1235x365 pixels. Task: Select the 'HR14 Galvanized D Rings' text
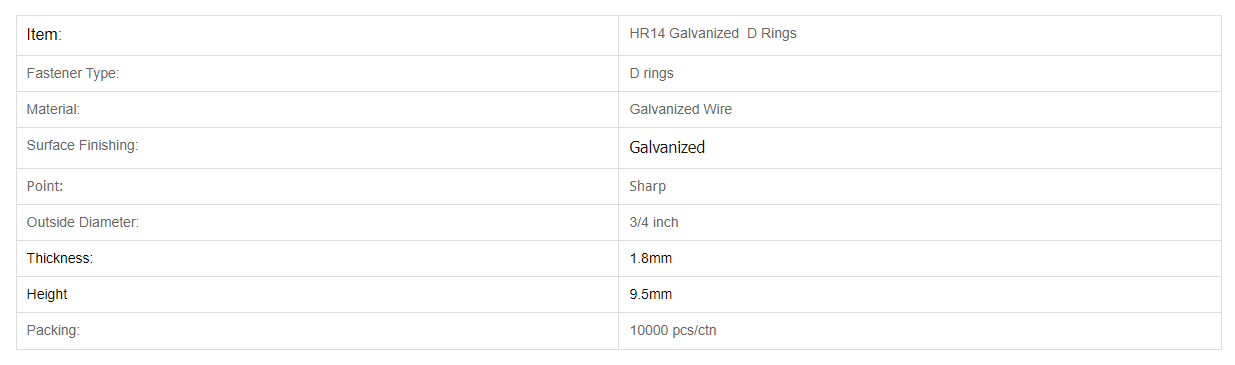coord(713,33)
